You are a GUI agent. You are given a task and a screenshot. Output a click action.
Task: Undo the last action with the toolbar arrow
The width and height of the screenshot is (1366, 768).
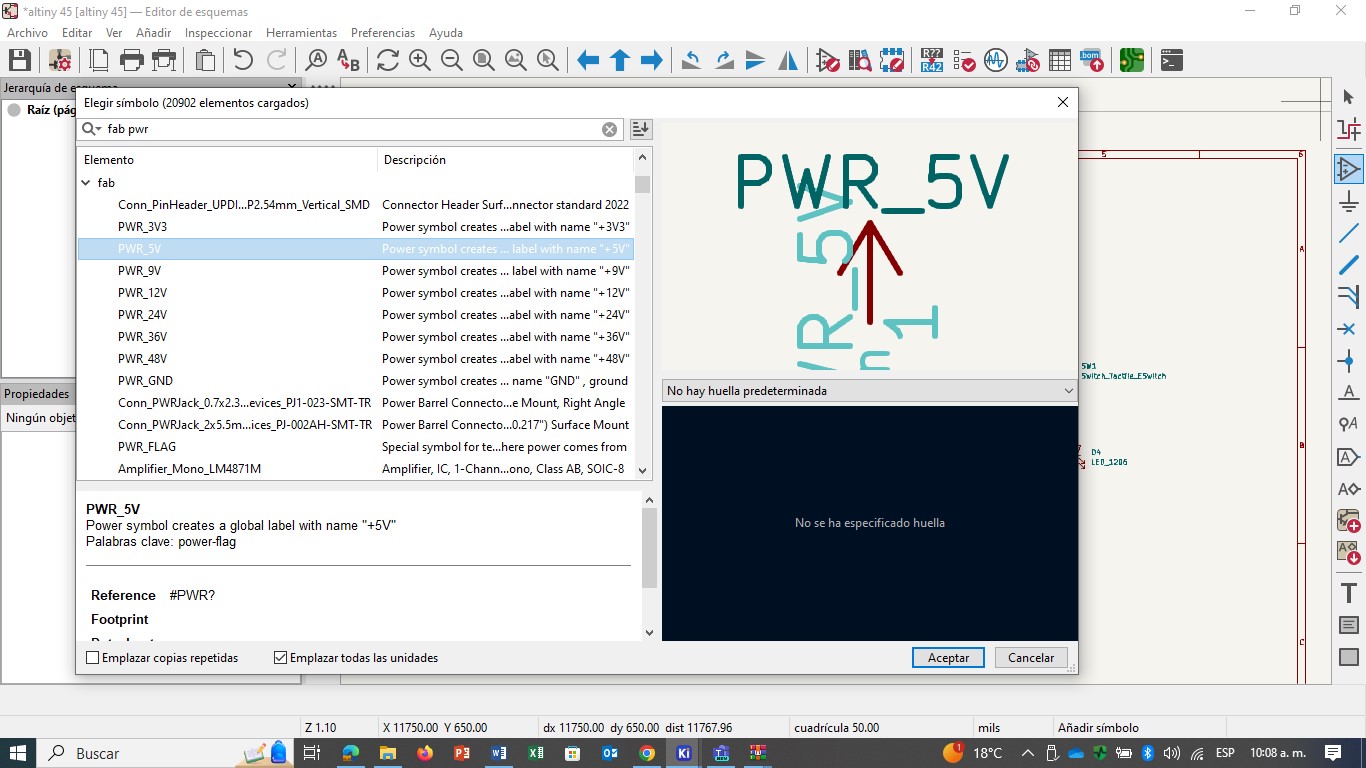click(243, 60)
